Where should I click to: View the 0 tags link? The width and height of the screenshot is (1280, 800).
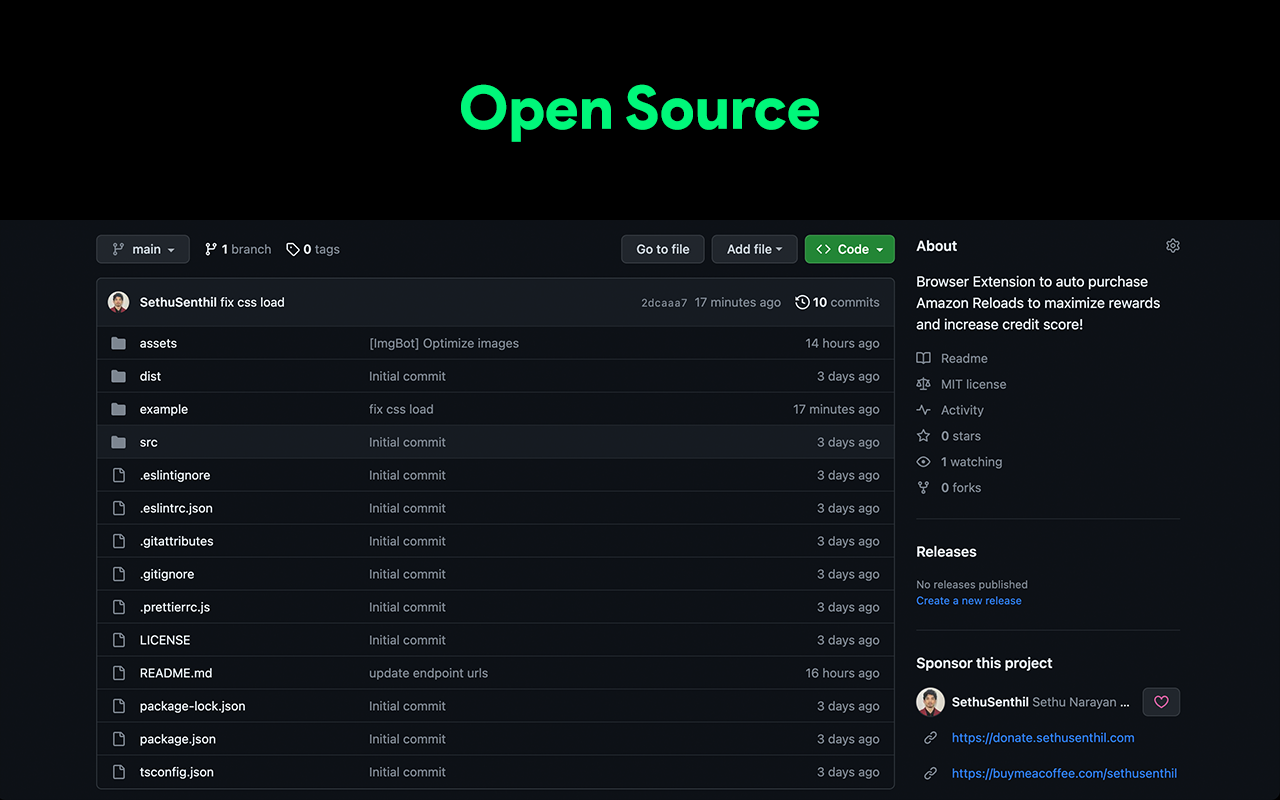313,249
